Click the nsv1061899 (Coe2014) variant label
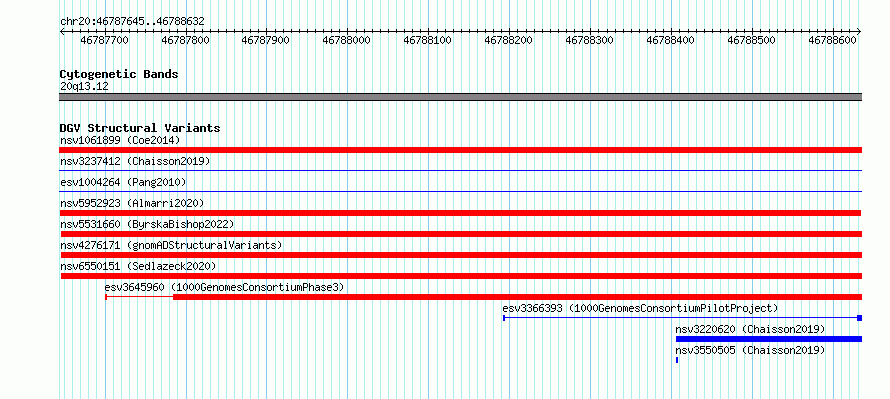The width and height of the screenshot is (890, 399). click(120, 140)
